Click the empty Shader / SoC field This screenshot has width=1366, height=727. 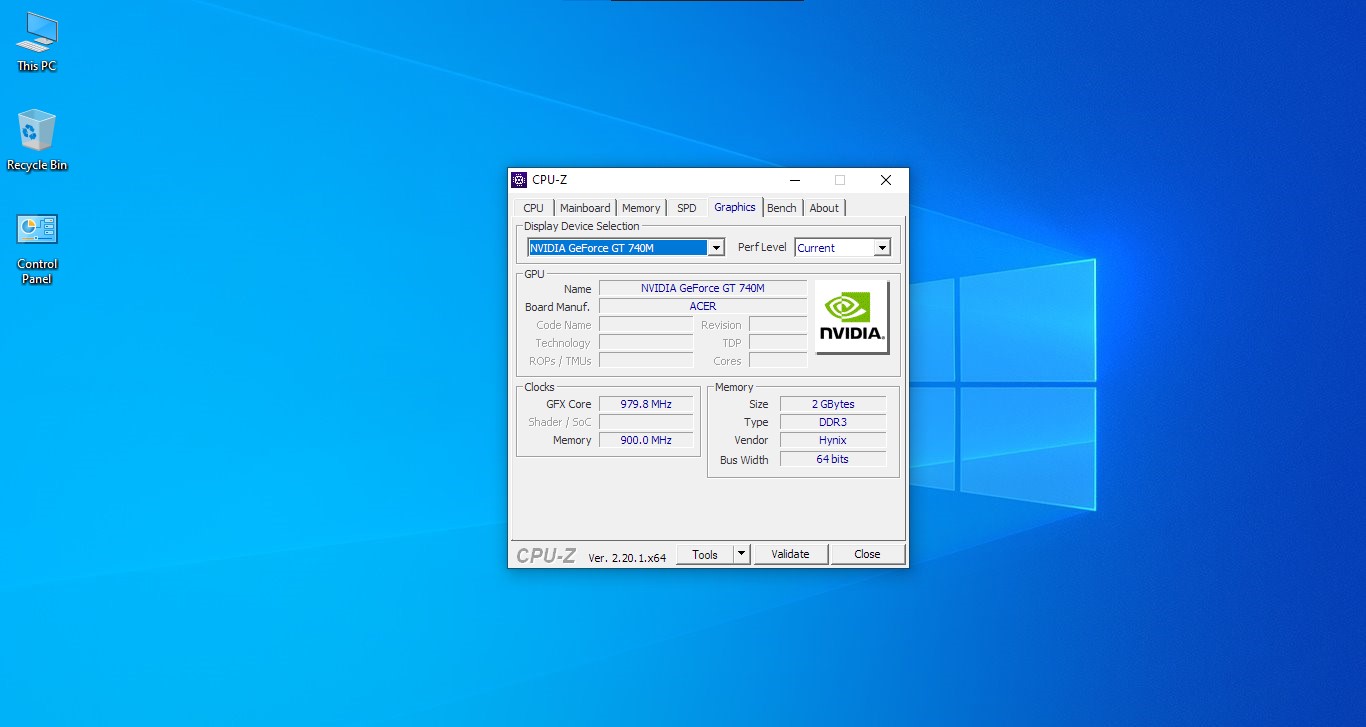tap(646, 422)
